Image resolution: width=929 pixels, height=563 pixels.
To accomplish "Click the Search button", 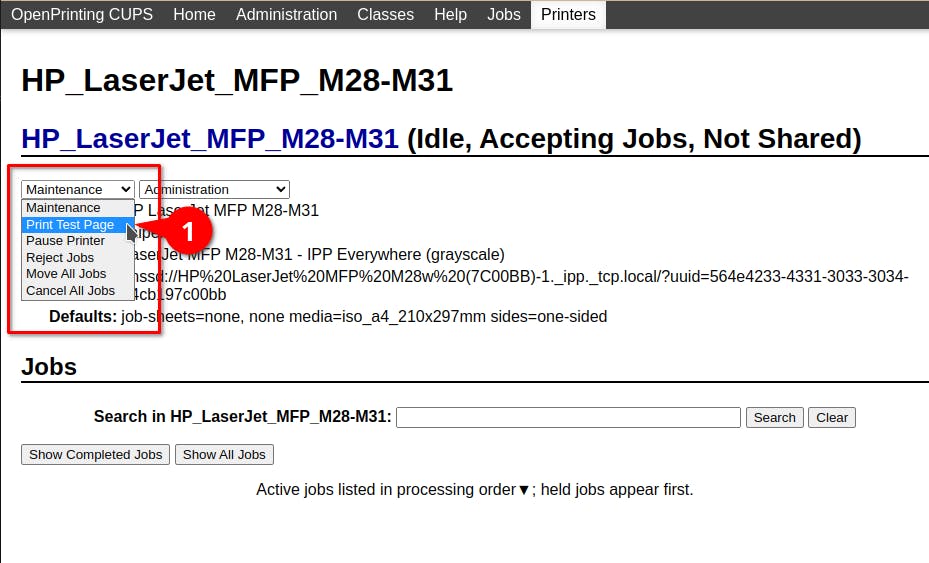I will (x=774, y=417).
